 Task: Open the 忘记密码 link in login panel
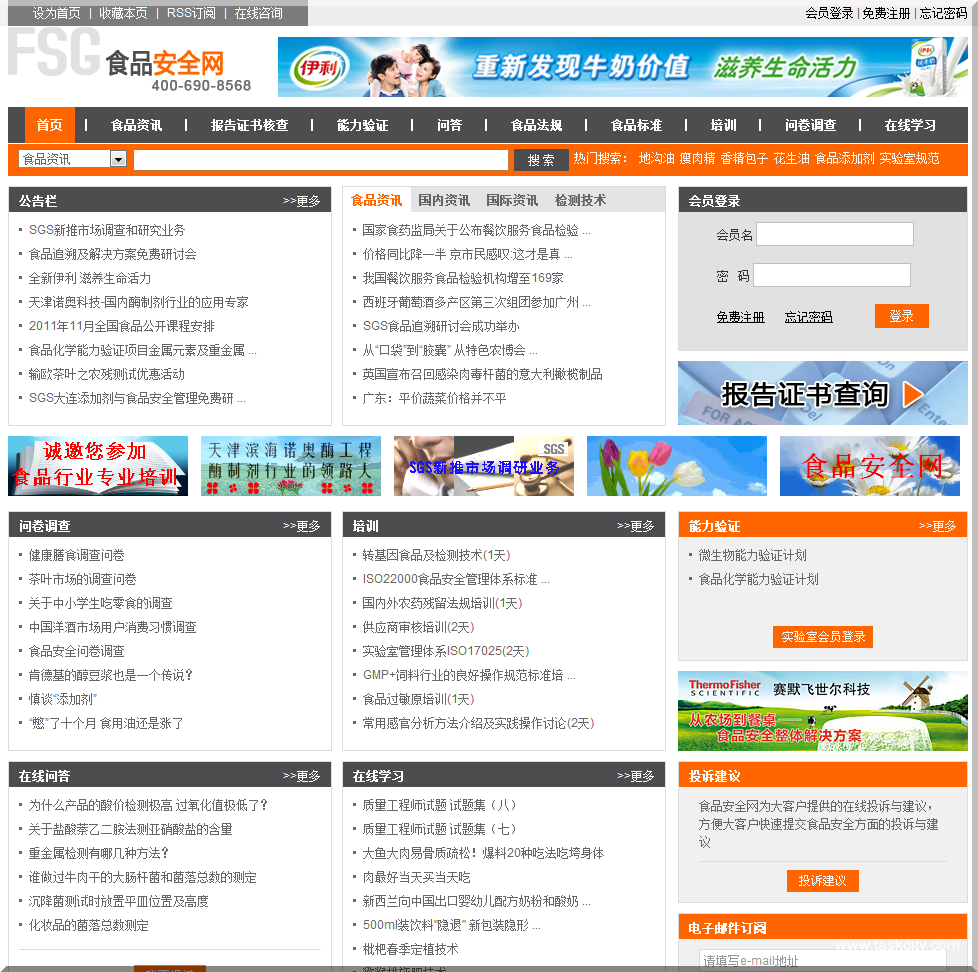pos(808,317)
